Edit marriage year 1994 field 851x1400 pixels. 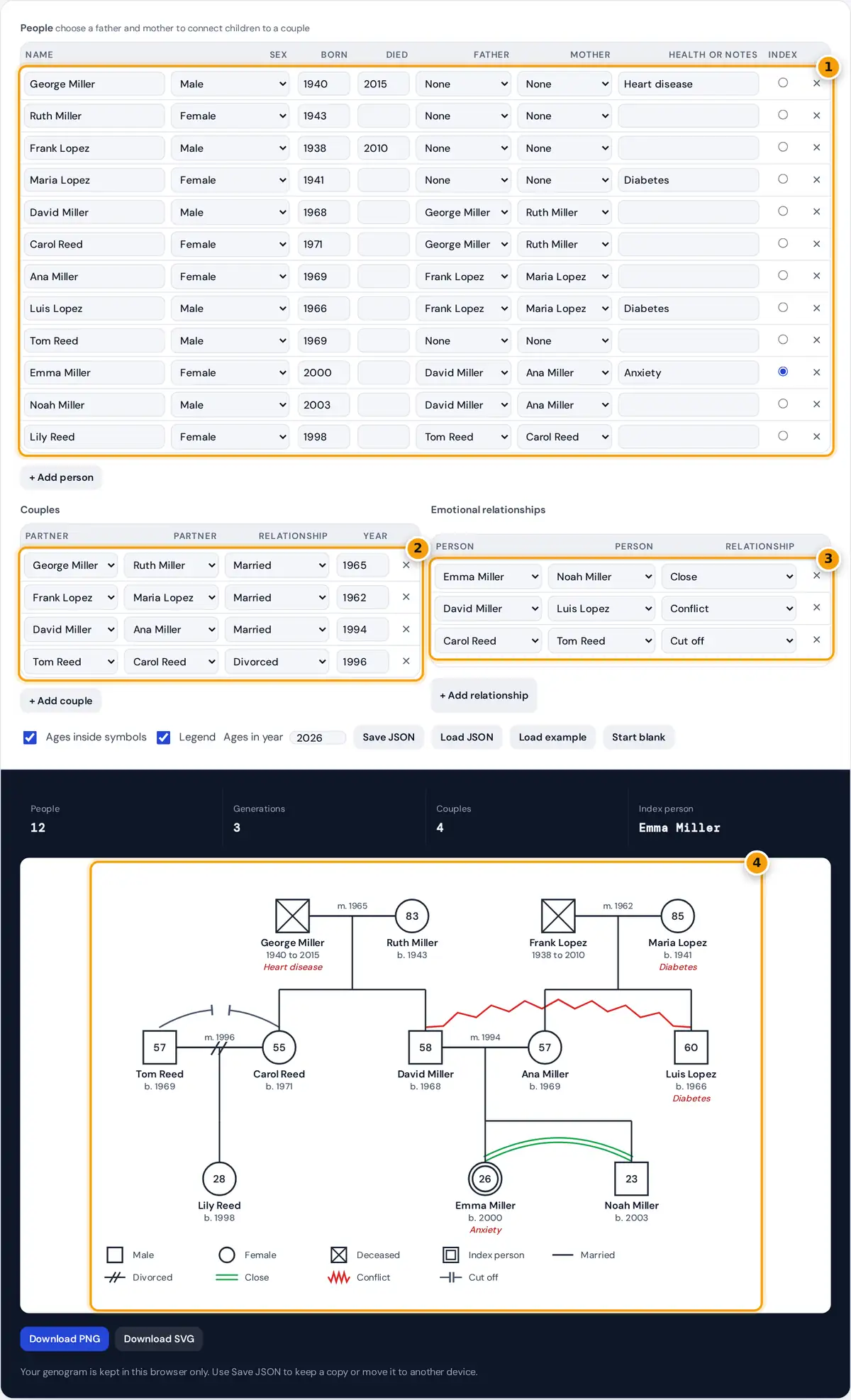point(362,630)
